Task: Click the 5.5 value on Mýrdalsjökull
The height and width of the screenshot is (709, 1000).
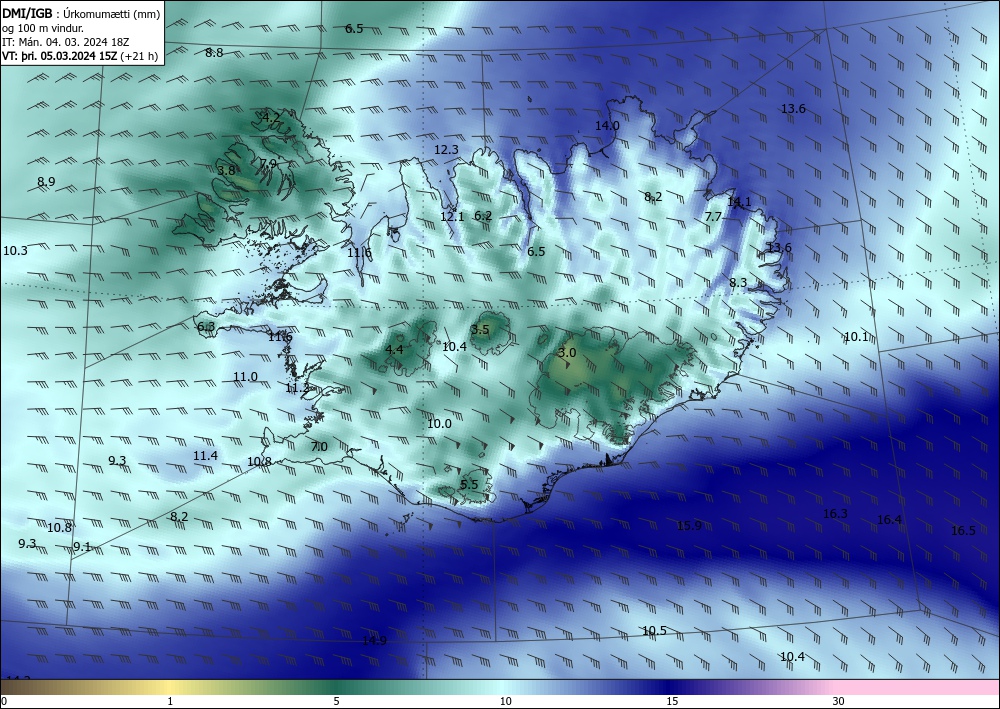Action: coord(469,485)
